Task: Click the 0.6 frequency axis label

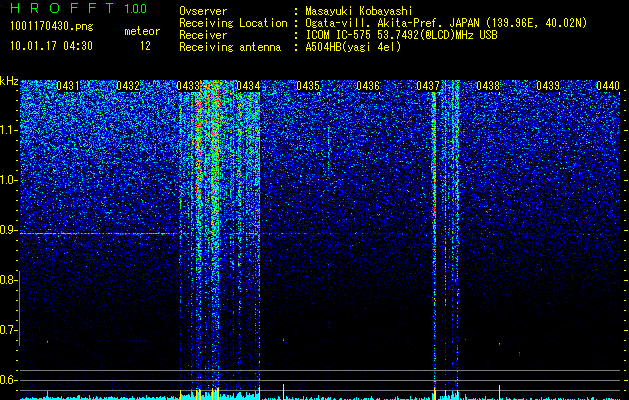Action: (8, 380)
